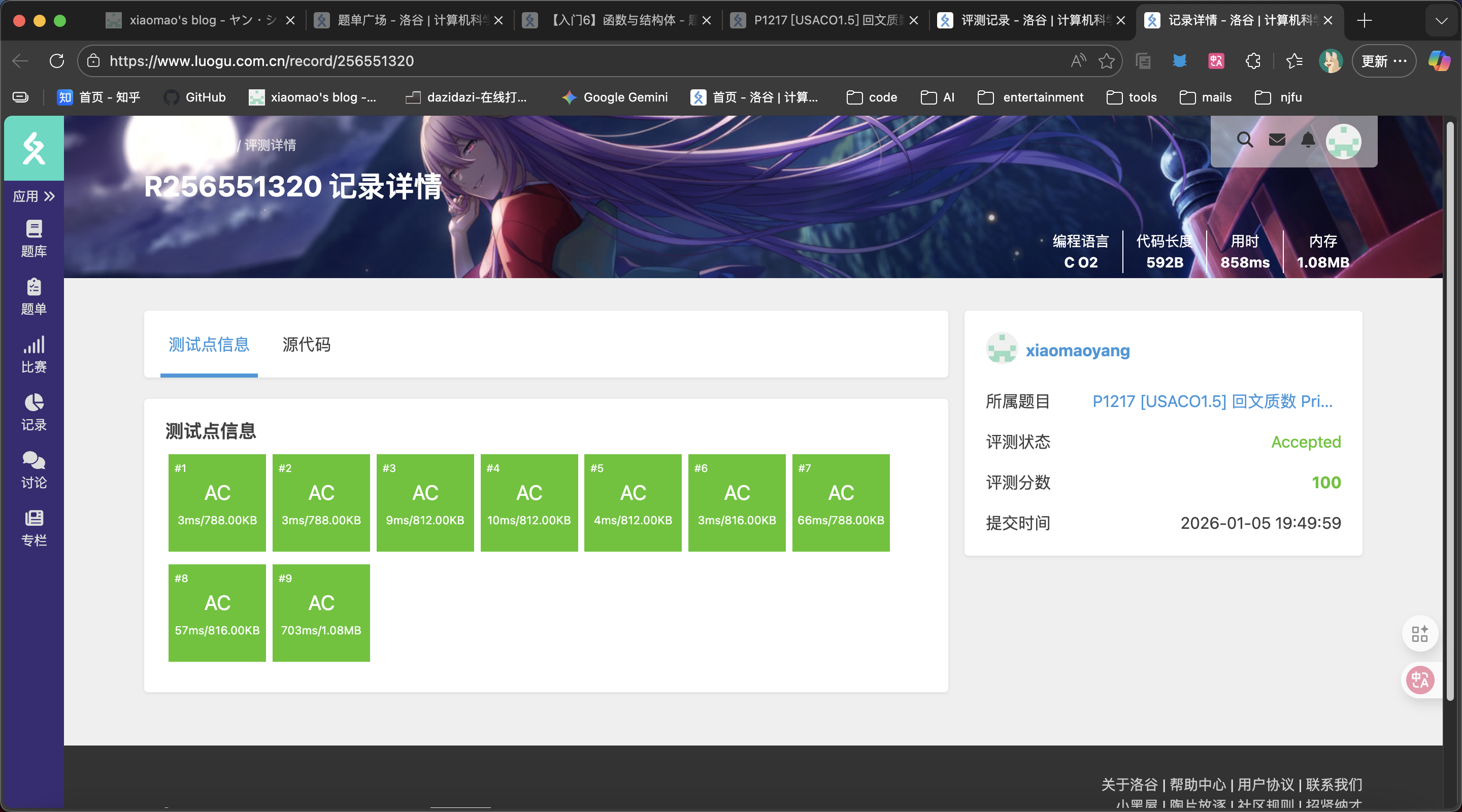Viewport: 1462px width, 812px height.
Task: Open the 专栏 column sidebar icon
Action: [x=34, y=528]
